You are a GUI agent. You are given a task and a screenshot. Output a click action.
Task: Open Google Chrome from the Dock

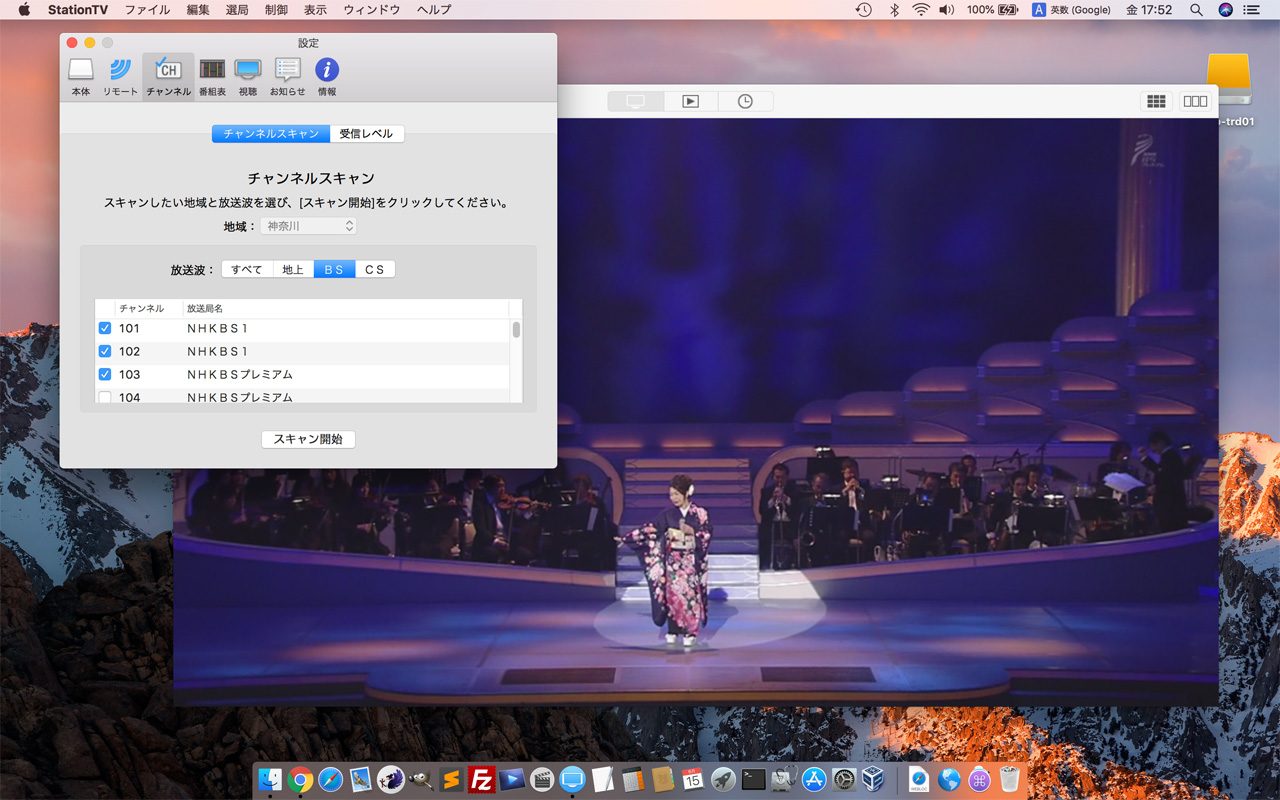(300, 780)
